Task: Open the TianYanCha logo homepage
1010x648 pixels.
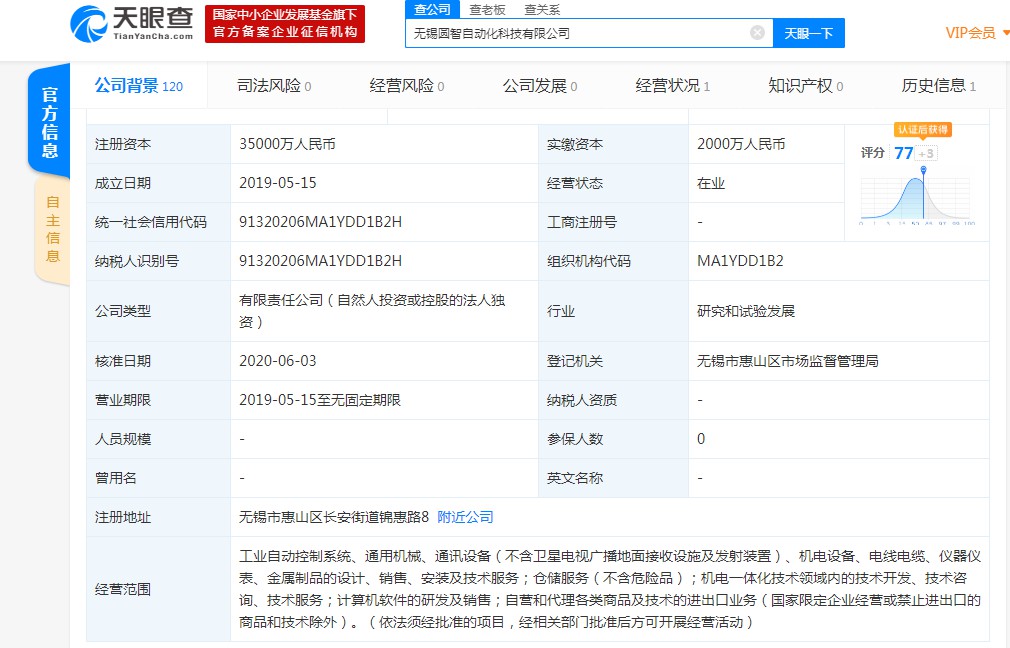Action: [x=131, y=24]
